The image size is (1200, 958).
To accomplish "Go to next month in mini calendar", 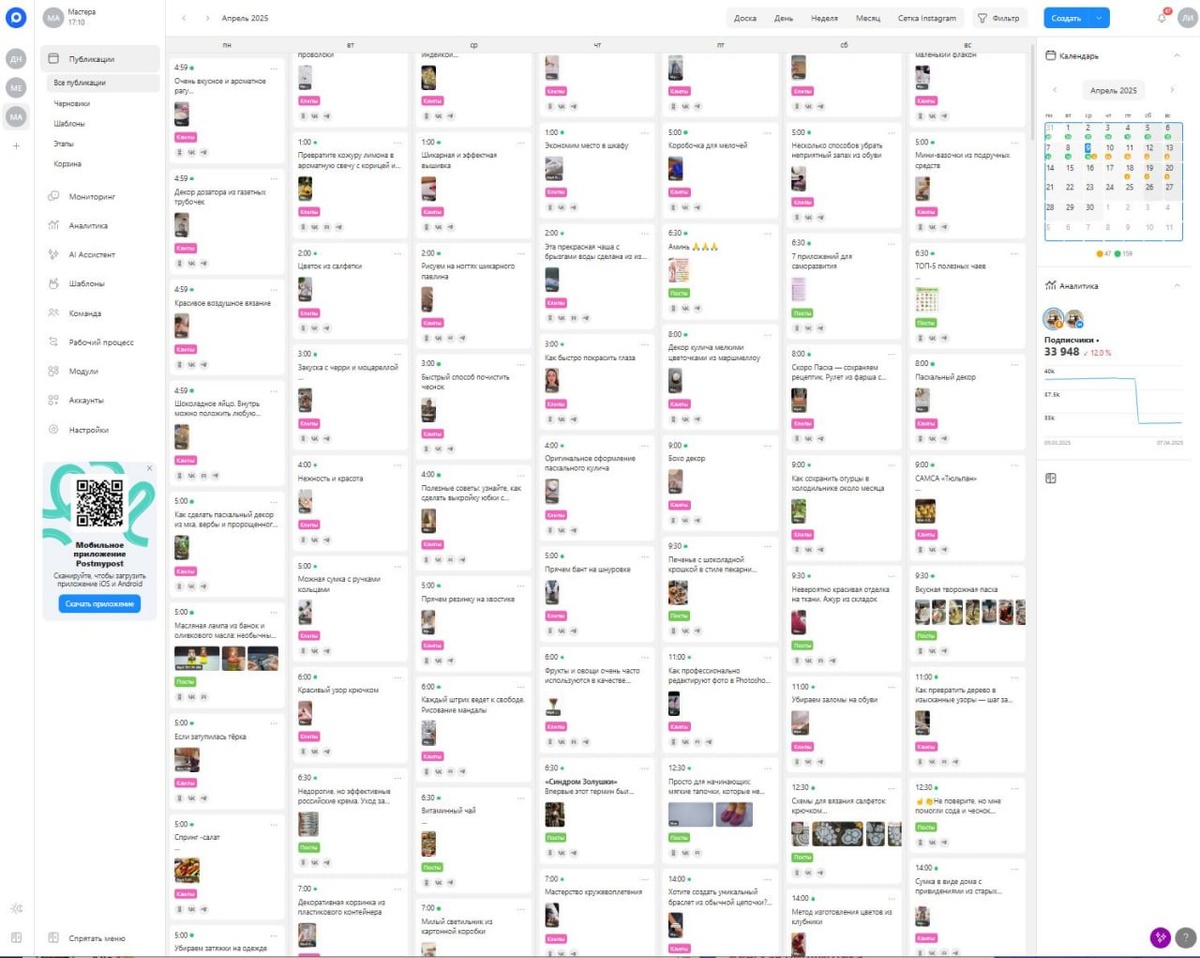I will tap(1172, 90).
